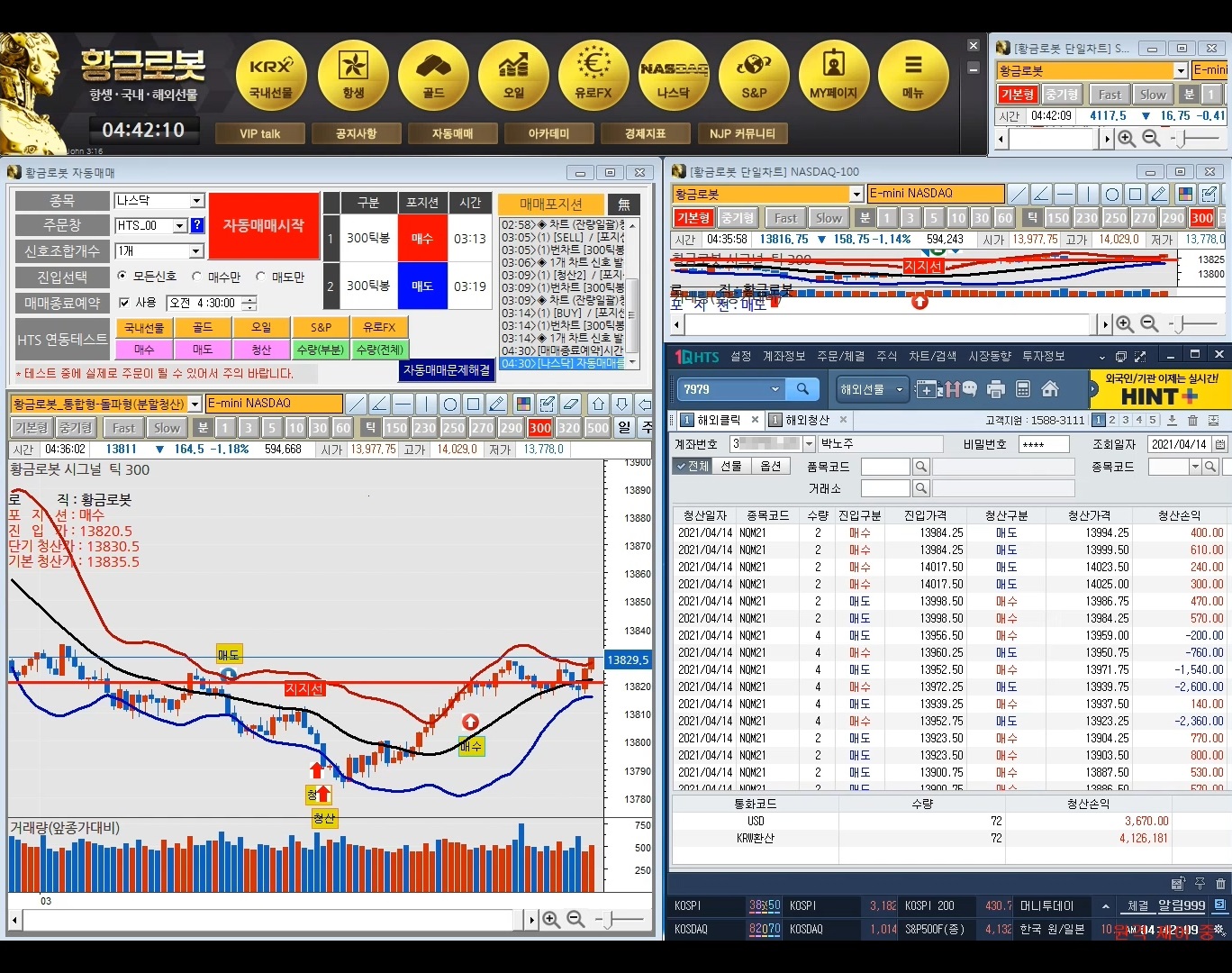Screen dimensions: 1232x973
Task: Select rectangle drawing tool in main chart toolbar
Action: pyautogui.click(x=473, y=404)
